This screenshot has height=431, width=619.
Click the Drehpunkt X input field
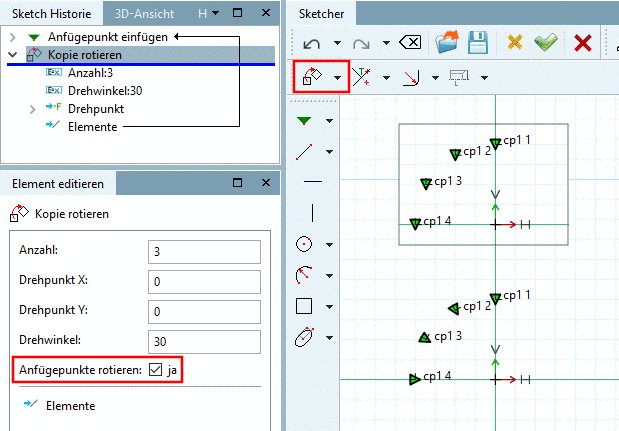pos(204,282)
